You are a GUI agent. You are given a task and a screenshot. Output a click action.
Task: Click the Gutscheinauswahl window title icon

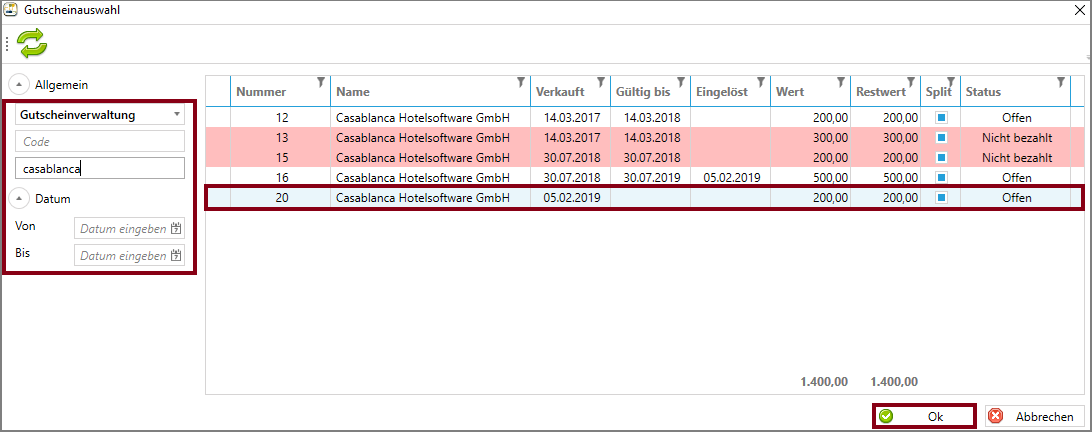pyautogui.click(x=10, y=10)
